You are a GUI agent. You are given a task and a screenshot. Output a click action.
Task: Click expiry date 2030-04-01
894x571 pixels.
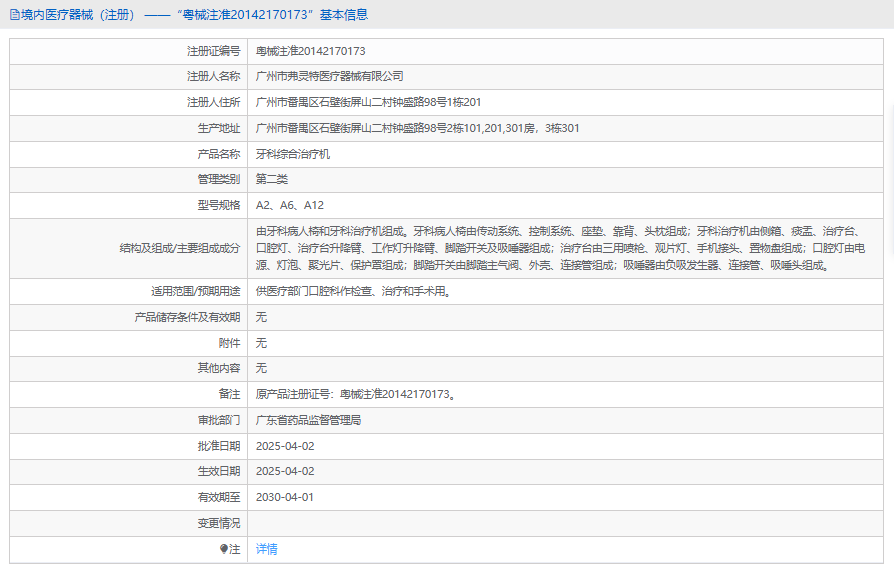coord(285,497)
